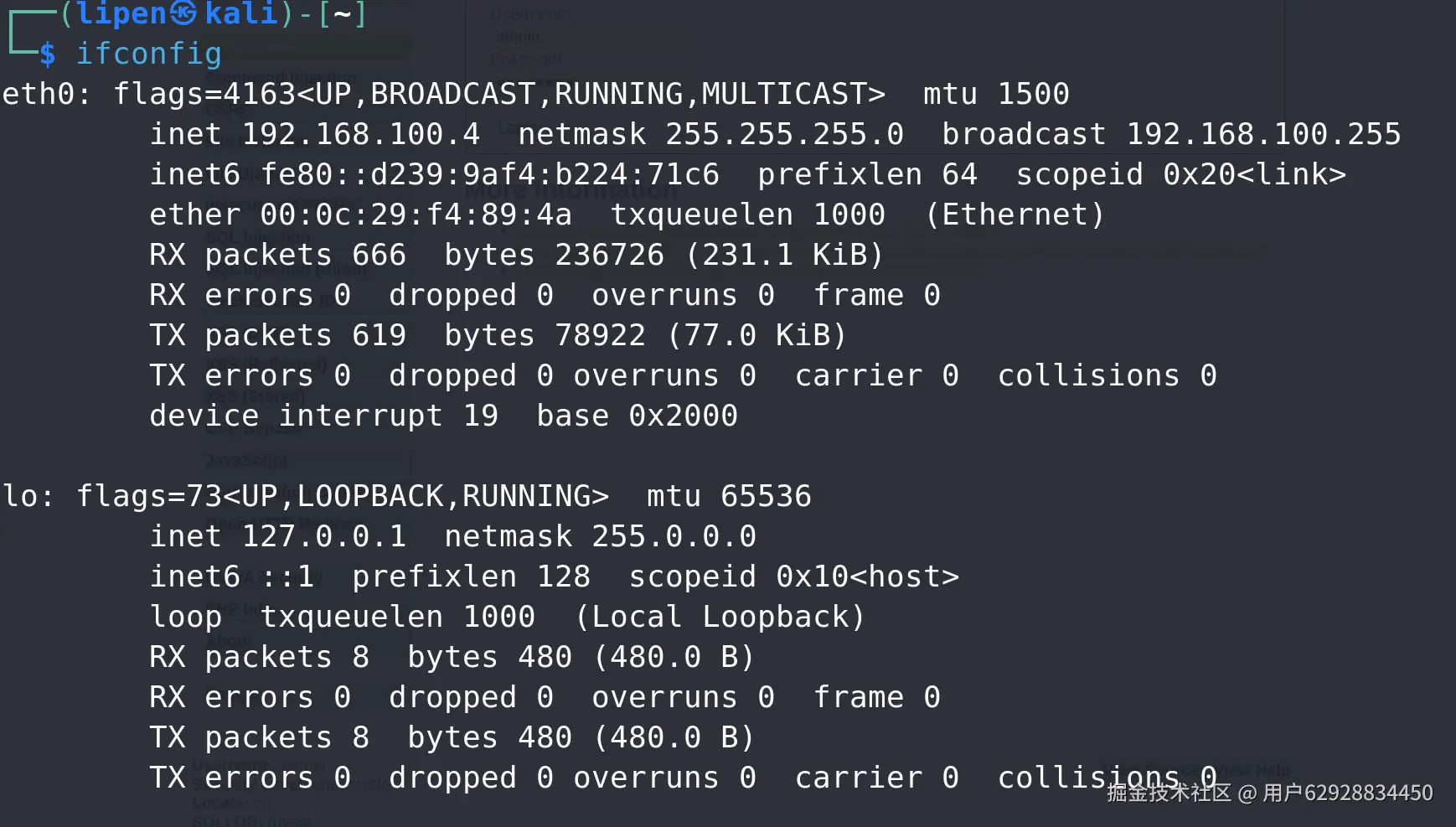
Task: Click the loopback address 127.0.0.1
Action: point(324,536)
